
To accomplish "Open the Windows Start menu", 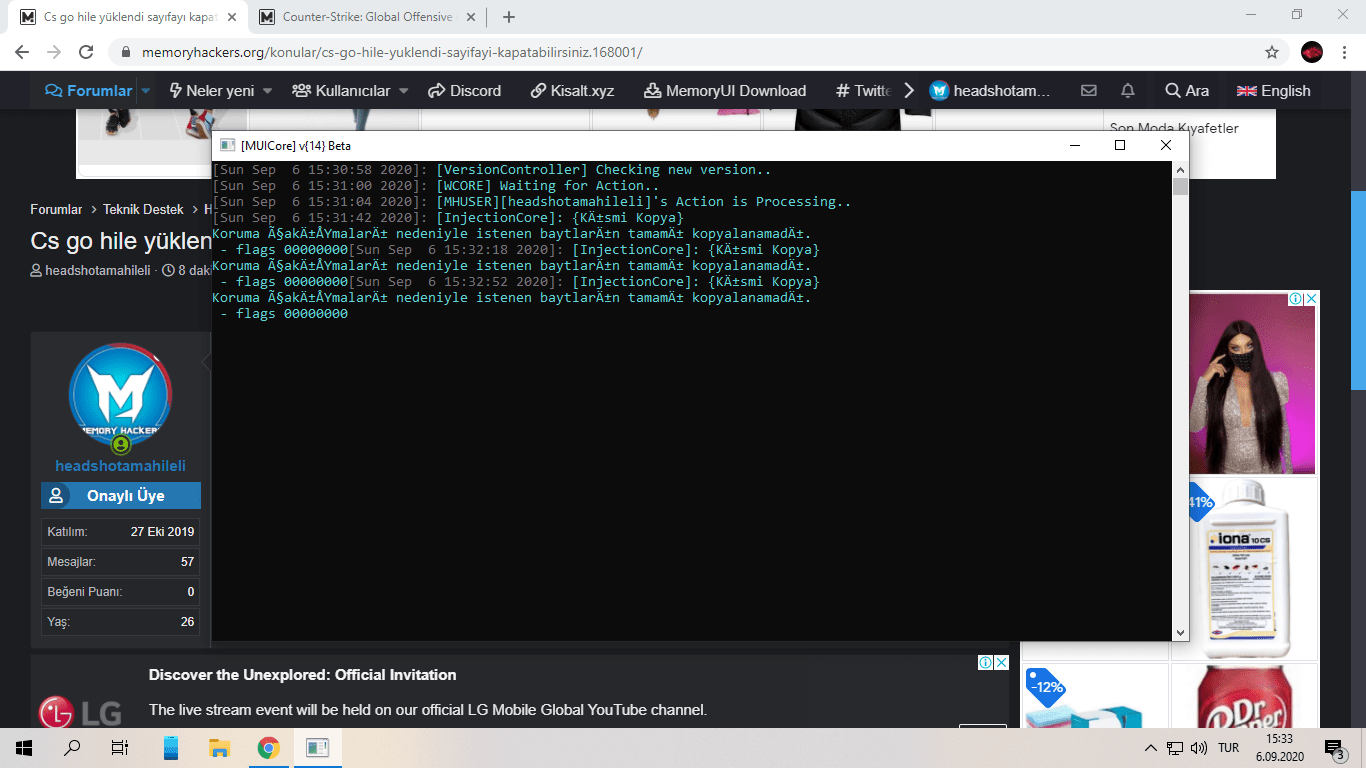I will [x=24, y=747].
